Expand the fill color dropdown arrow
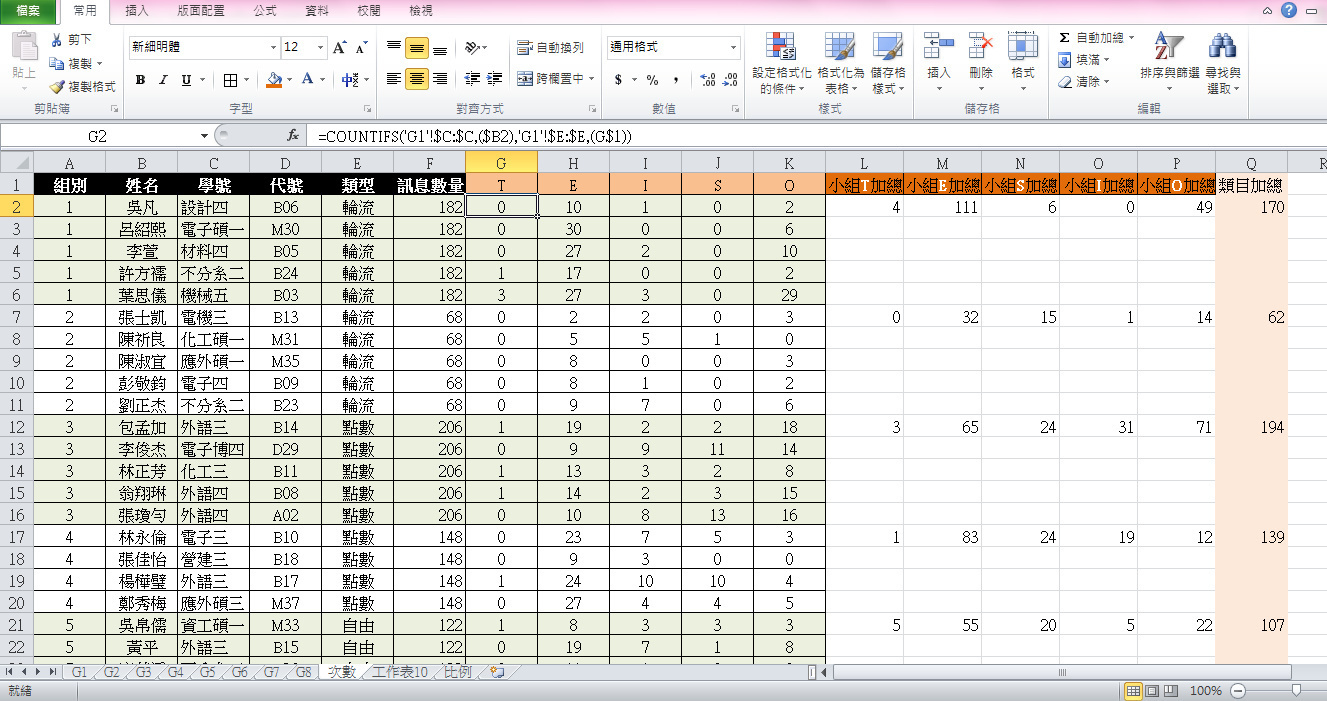Screen dimensions: 1327x701 288,80
